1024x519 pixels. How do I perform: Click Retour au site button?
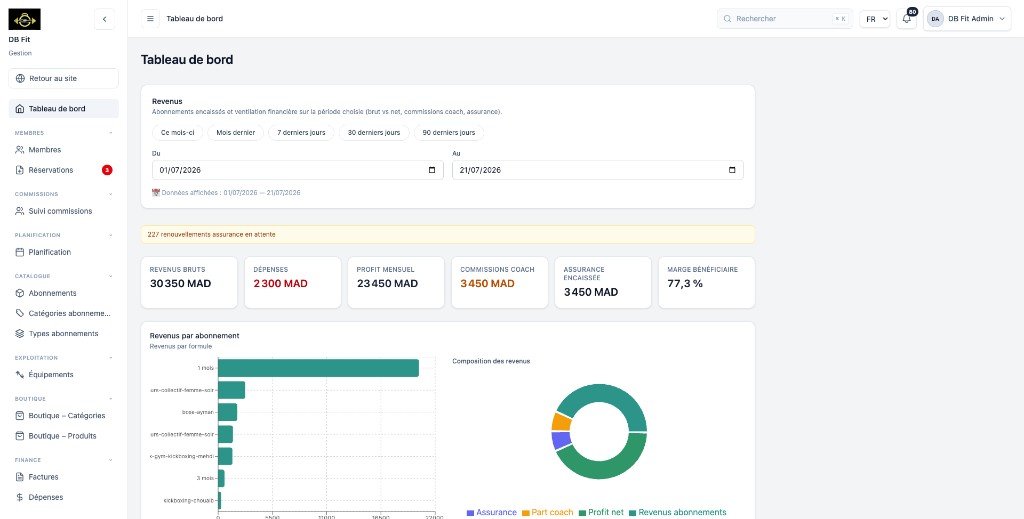click(x=63, y=78)
